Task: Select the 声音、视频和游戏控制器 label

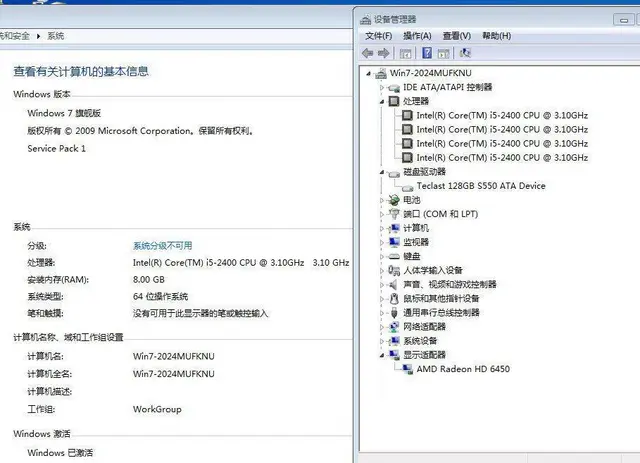Action: coord(450,284)
